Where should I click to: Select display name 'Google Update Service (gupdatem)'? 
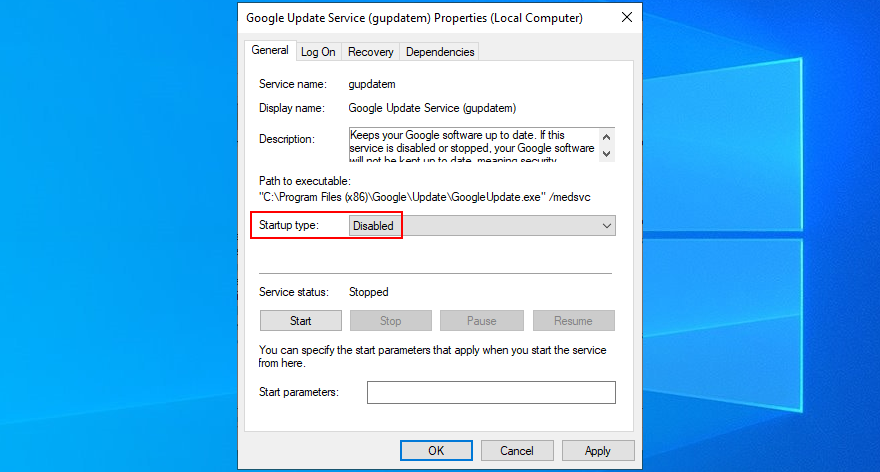click(x=432, y=108)
